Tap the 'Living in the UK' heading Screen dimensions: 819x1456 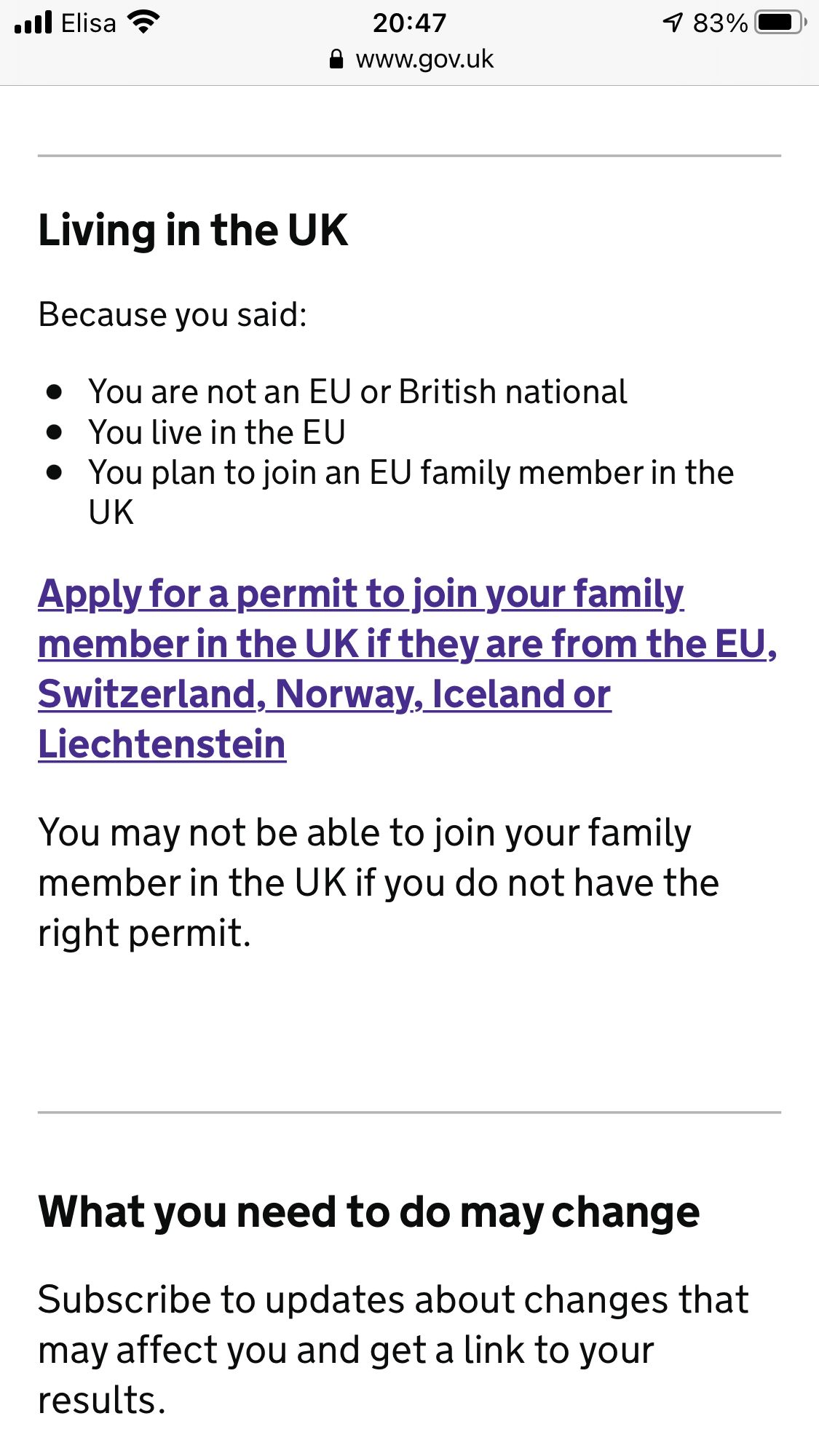click(x=193, y=231)
